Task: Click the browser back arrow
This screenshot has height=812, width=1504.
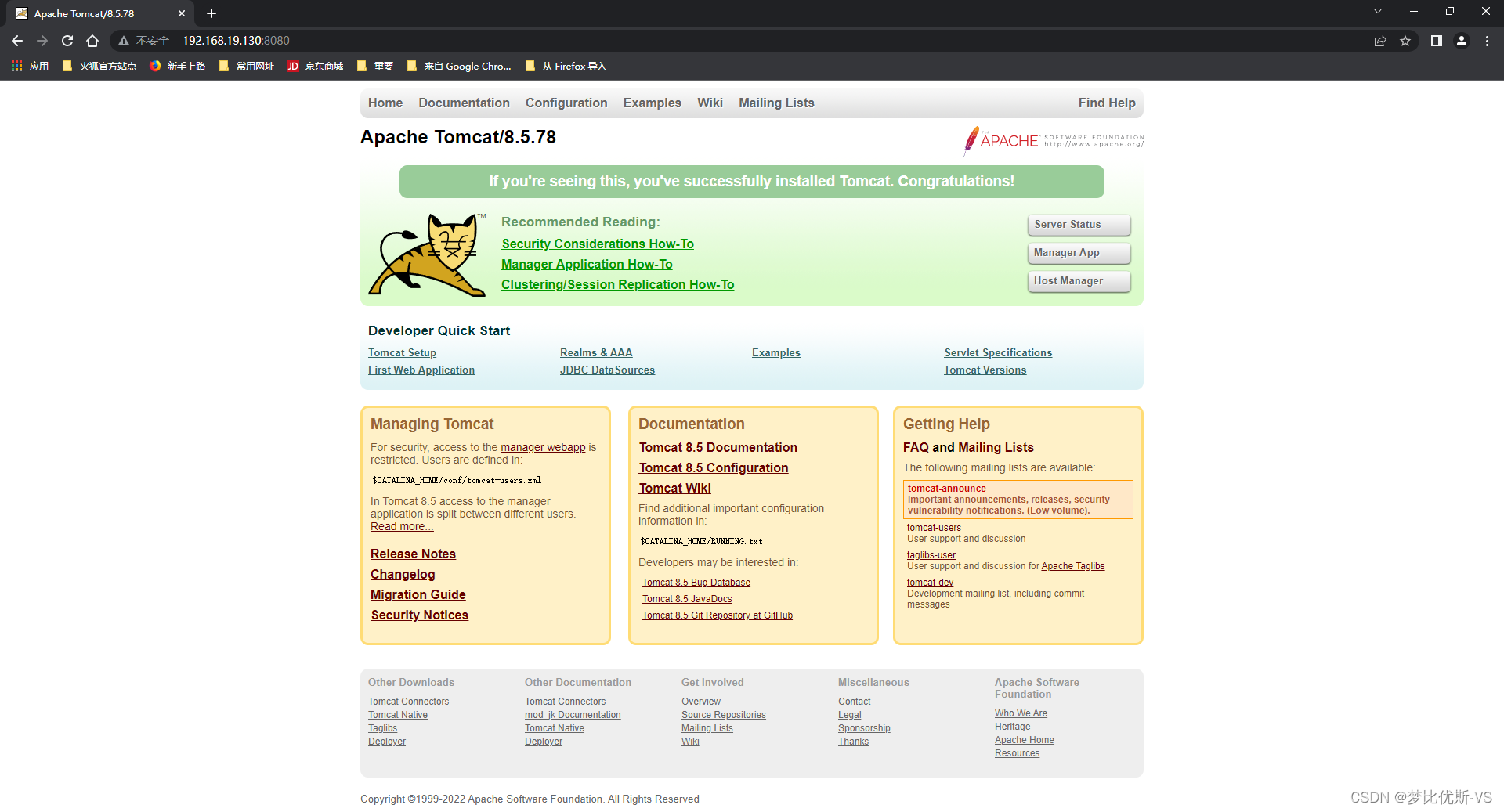Action: tap(16, 40)
